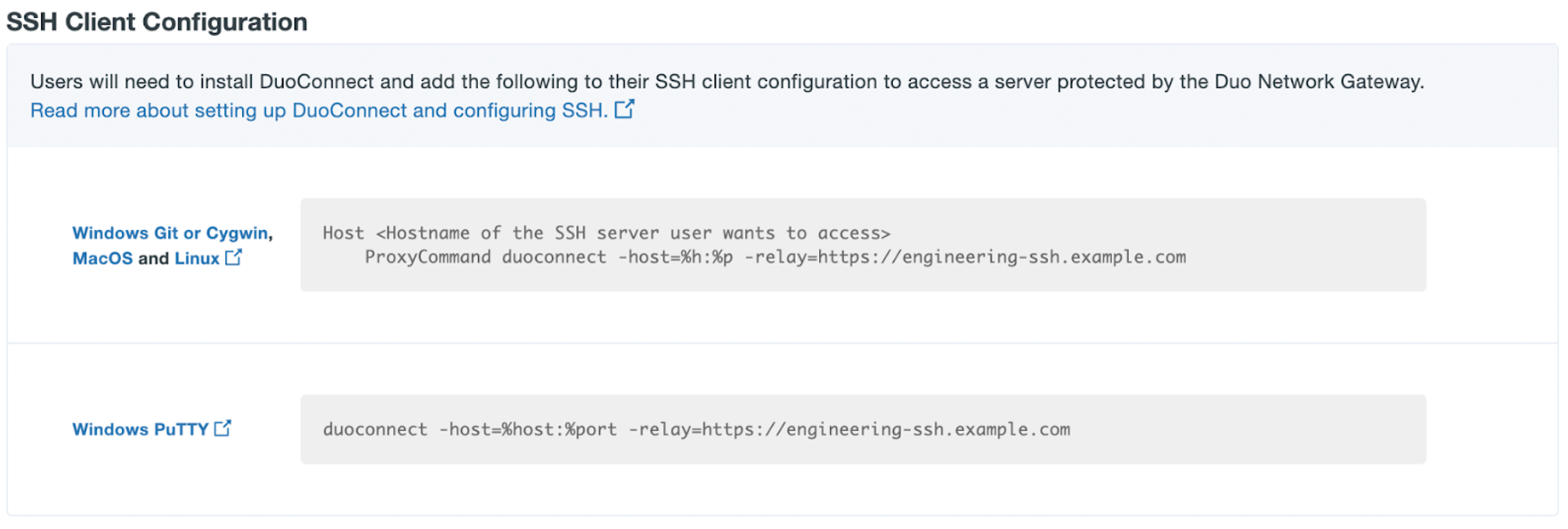Open the MacOS documentation link

(x=102, y=258)
